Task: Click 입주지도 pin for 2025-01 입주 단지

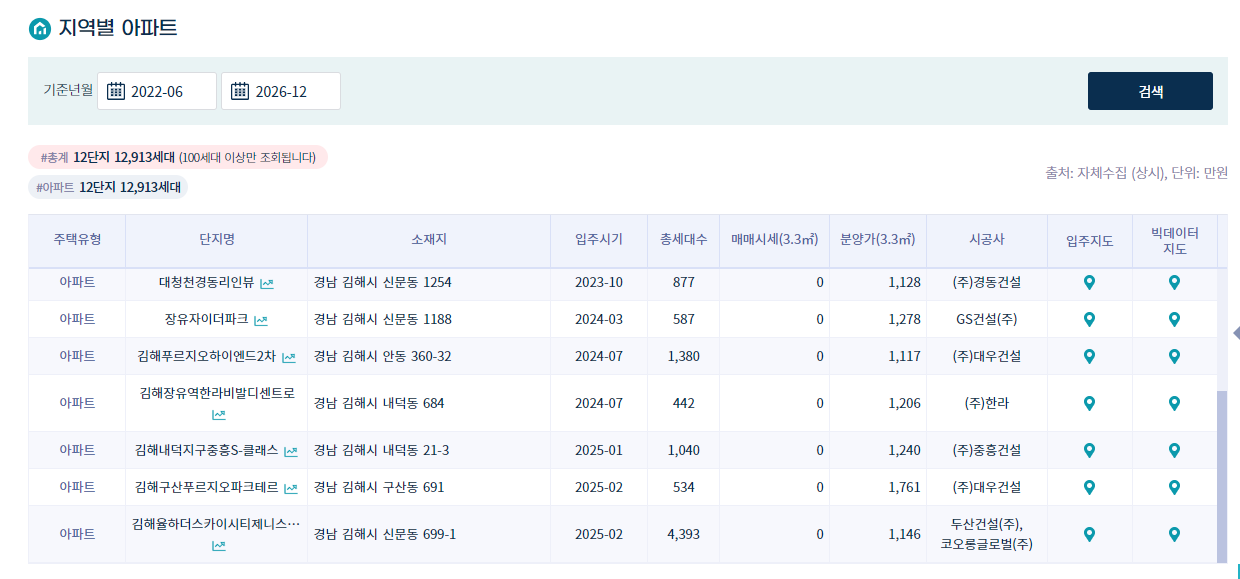Action: tap(1089, 450)
